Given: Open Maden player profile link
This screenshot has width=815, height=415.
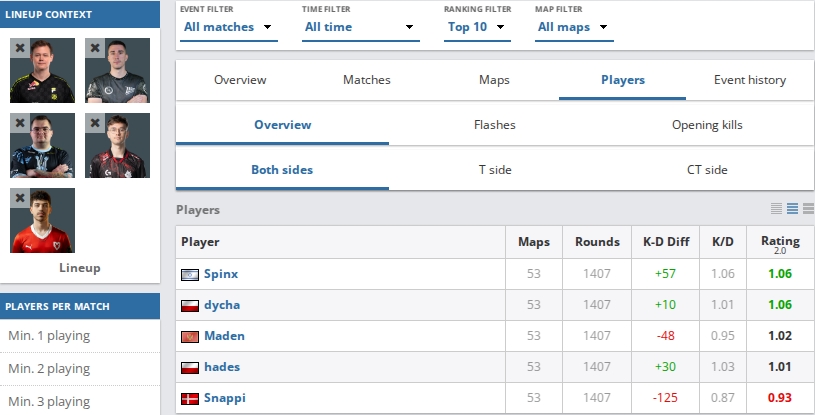Looking at the screenshot, I should click(224, 336).
